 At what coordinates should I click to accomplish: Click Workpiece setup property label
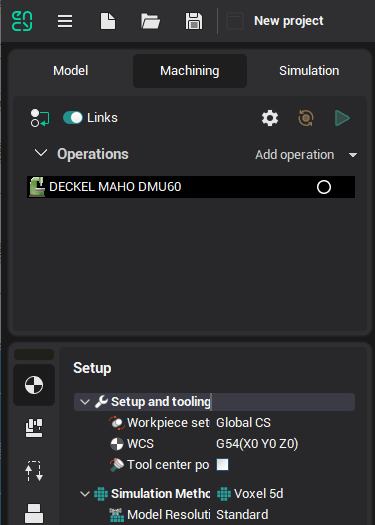click(x=168, y=423)
